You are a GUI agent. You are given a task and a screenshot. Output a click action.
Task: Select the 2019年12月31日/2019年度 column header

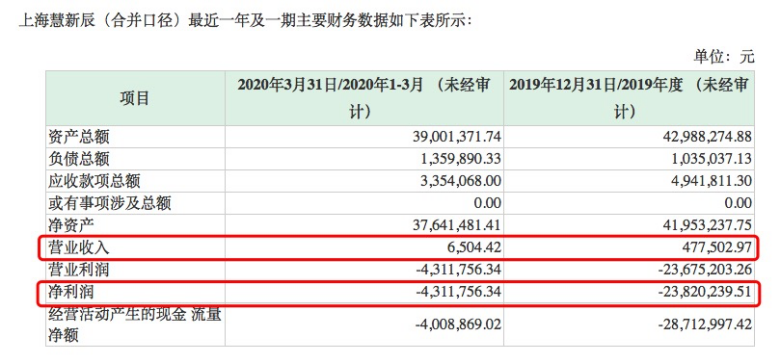click(628, 98)
